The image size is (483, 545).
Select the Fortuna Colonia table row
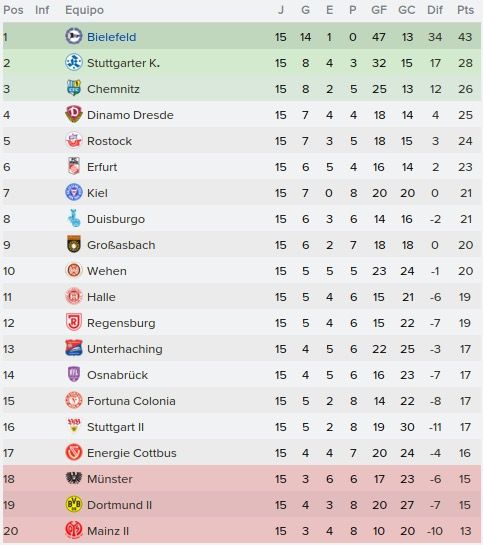(x=242, y=401)
